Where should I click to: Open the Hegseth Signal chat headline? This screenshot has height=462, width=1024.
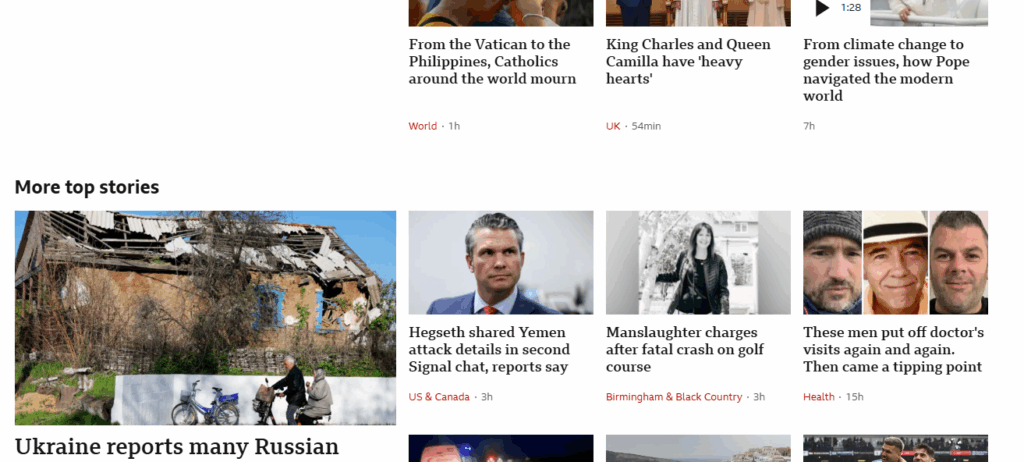pos(489,350)
